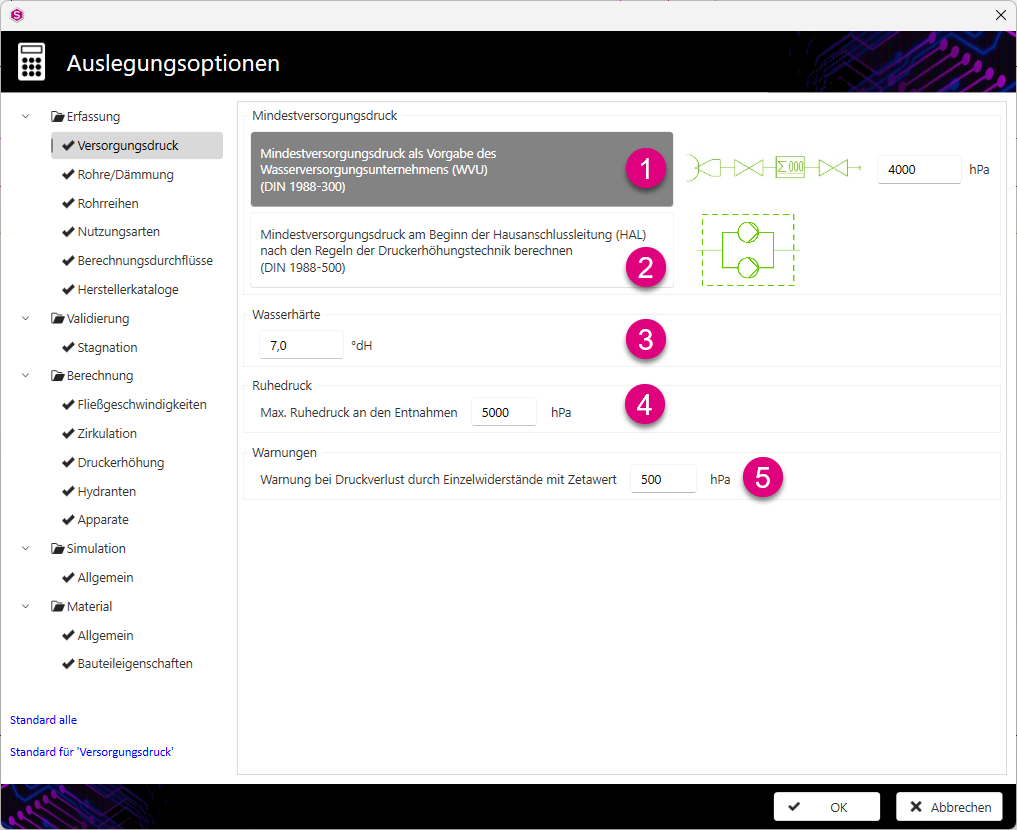Open Stagnation settings page
Screen dimensions: 1017x830
107,348
